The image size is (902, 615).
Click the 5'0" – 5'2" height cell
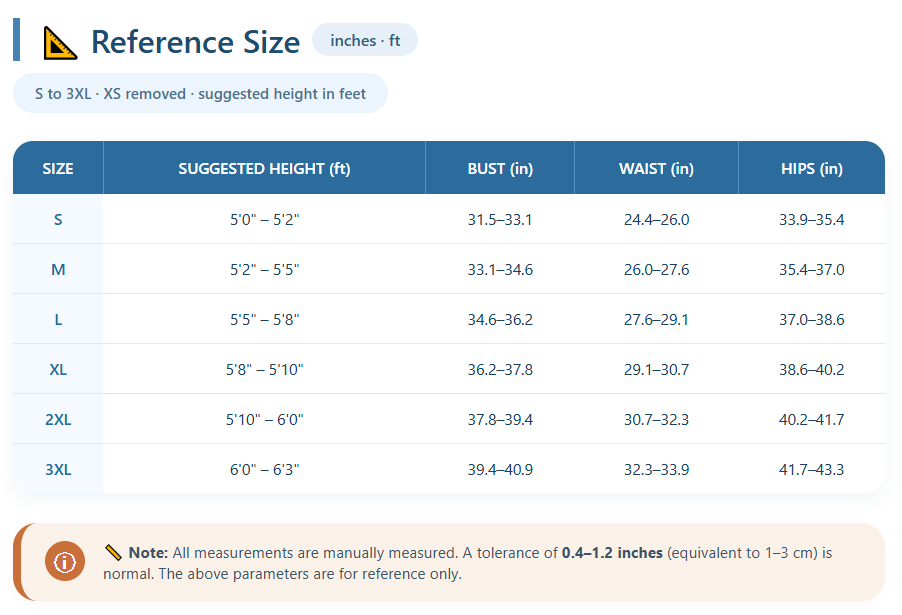264,219
